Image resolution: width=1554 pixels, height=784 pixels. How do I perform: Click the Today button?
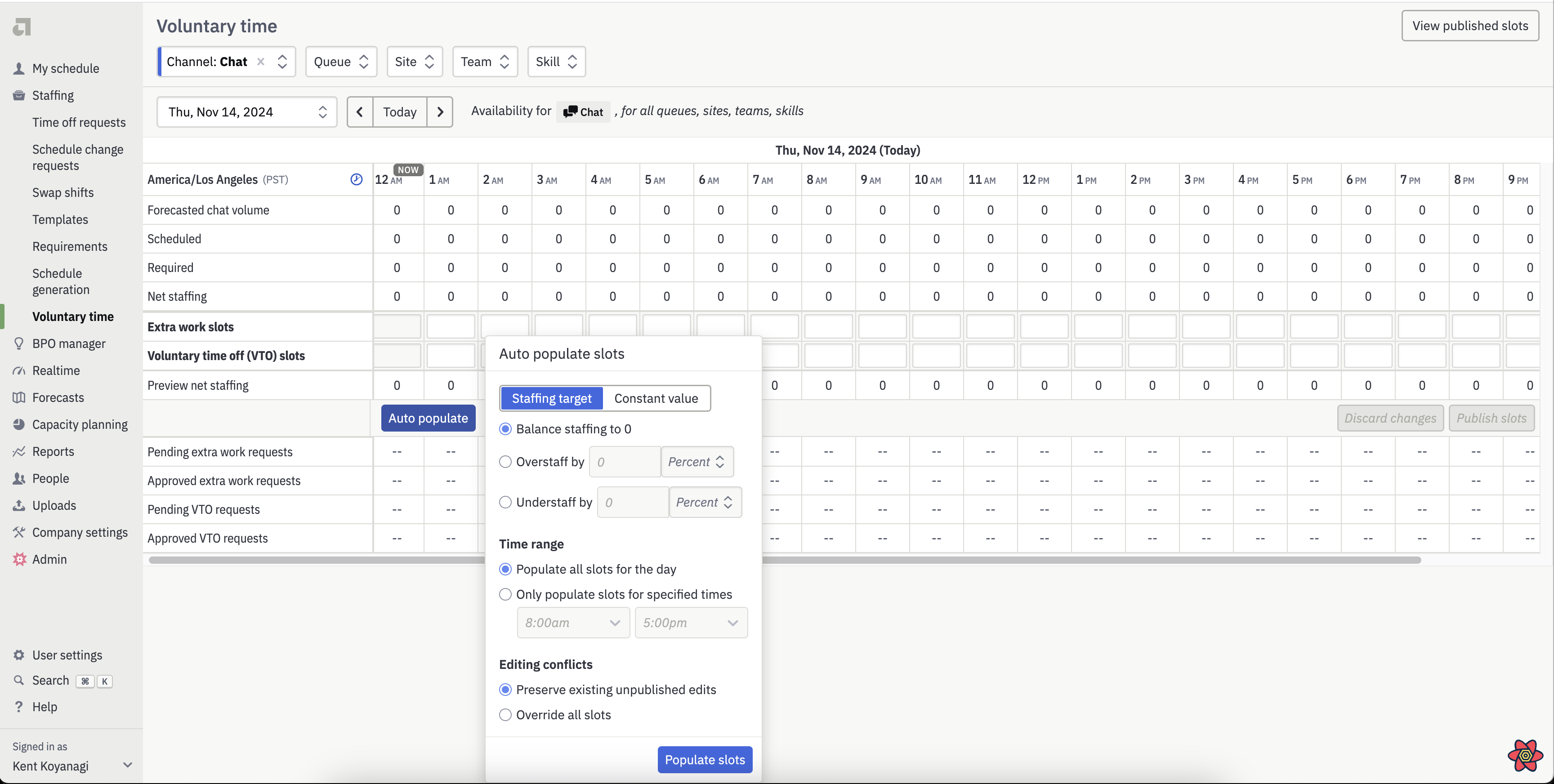click(x=399, y=111)
